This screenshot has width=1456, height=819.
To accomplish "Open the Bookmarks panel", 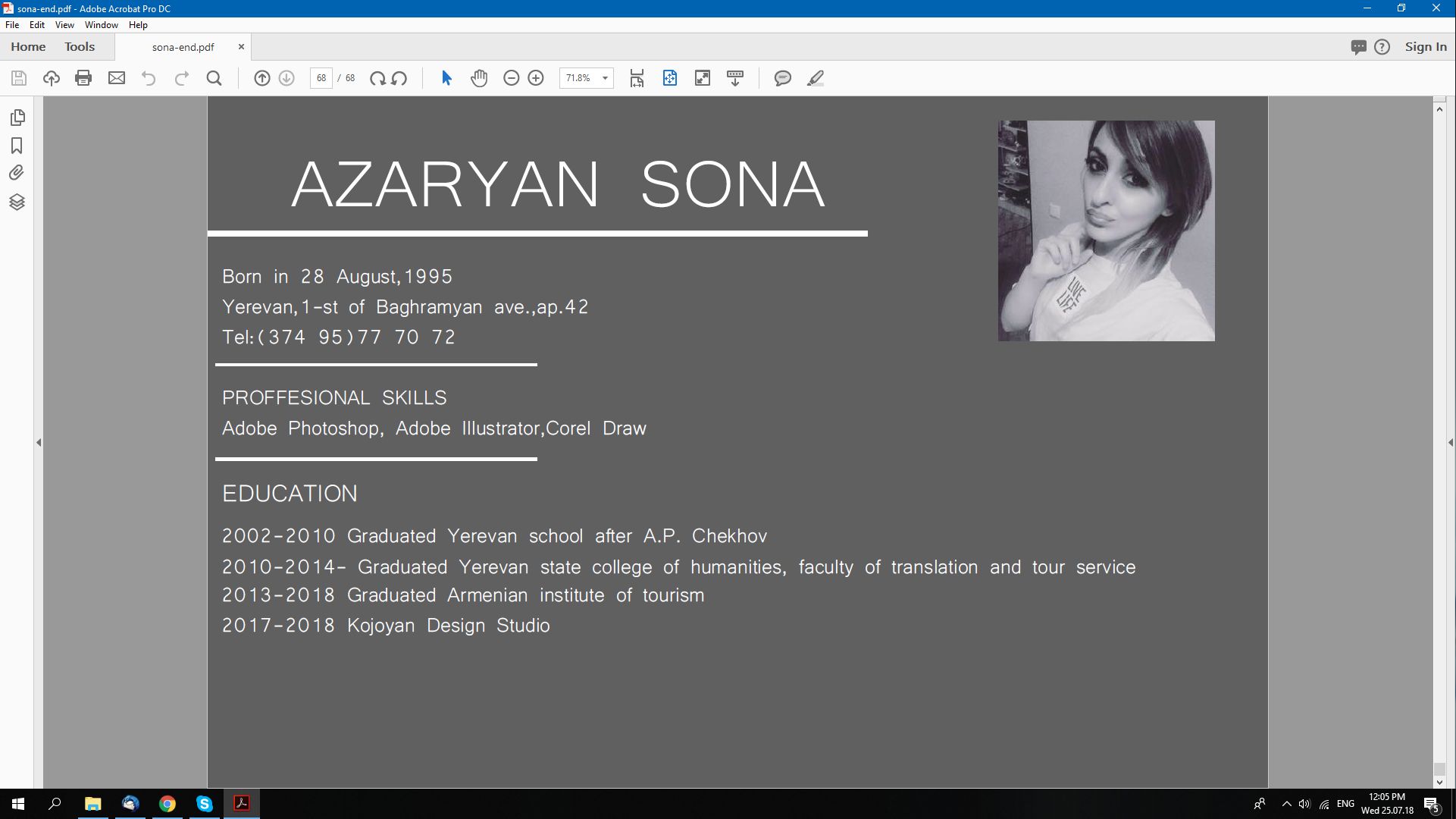I will (x=17, y=146).
